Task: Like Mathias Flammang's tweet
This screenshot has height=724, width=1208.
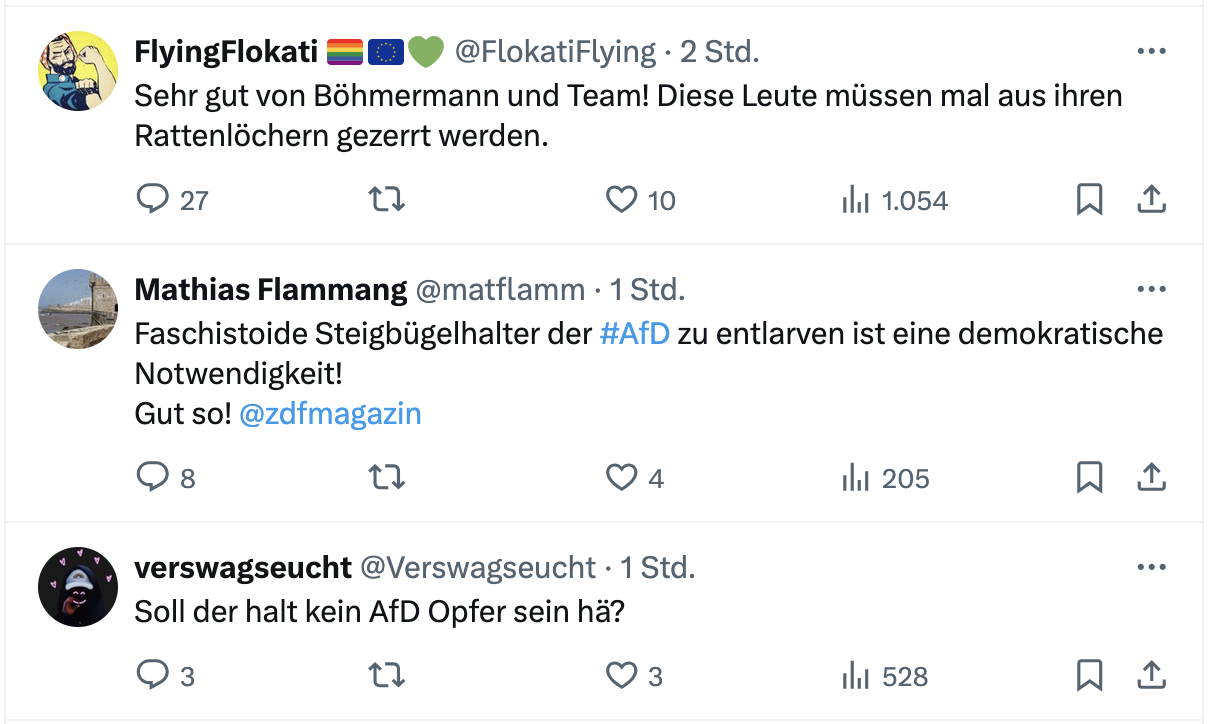Action: coord(622,478)
